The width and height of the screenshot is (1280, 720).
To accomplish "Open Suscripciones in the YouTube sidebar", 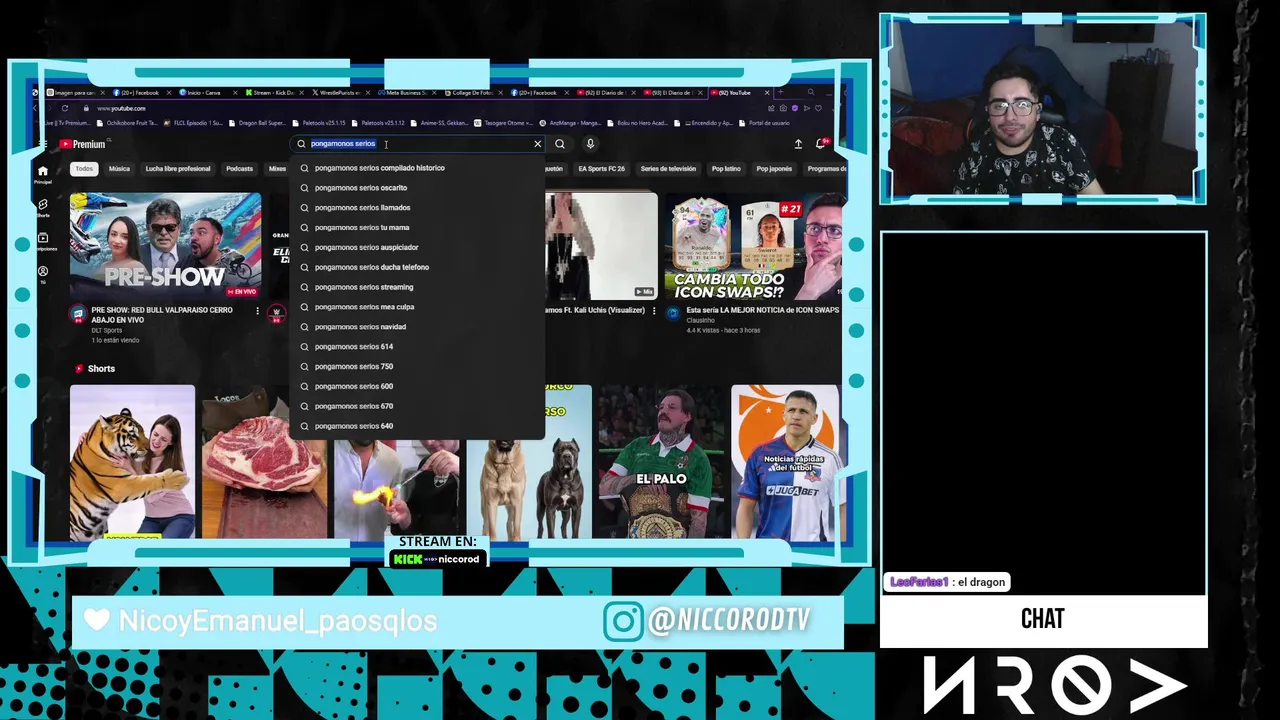I will (42, 242).
